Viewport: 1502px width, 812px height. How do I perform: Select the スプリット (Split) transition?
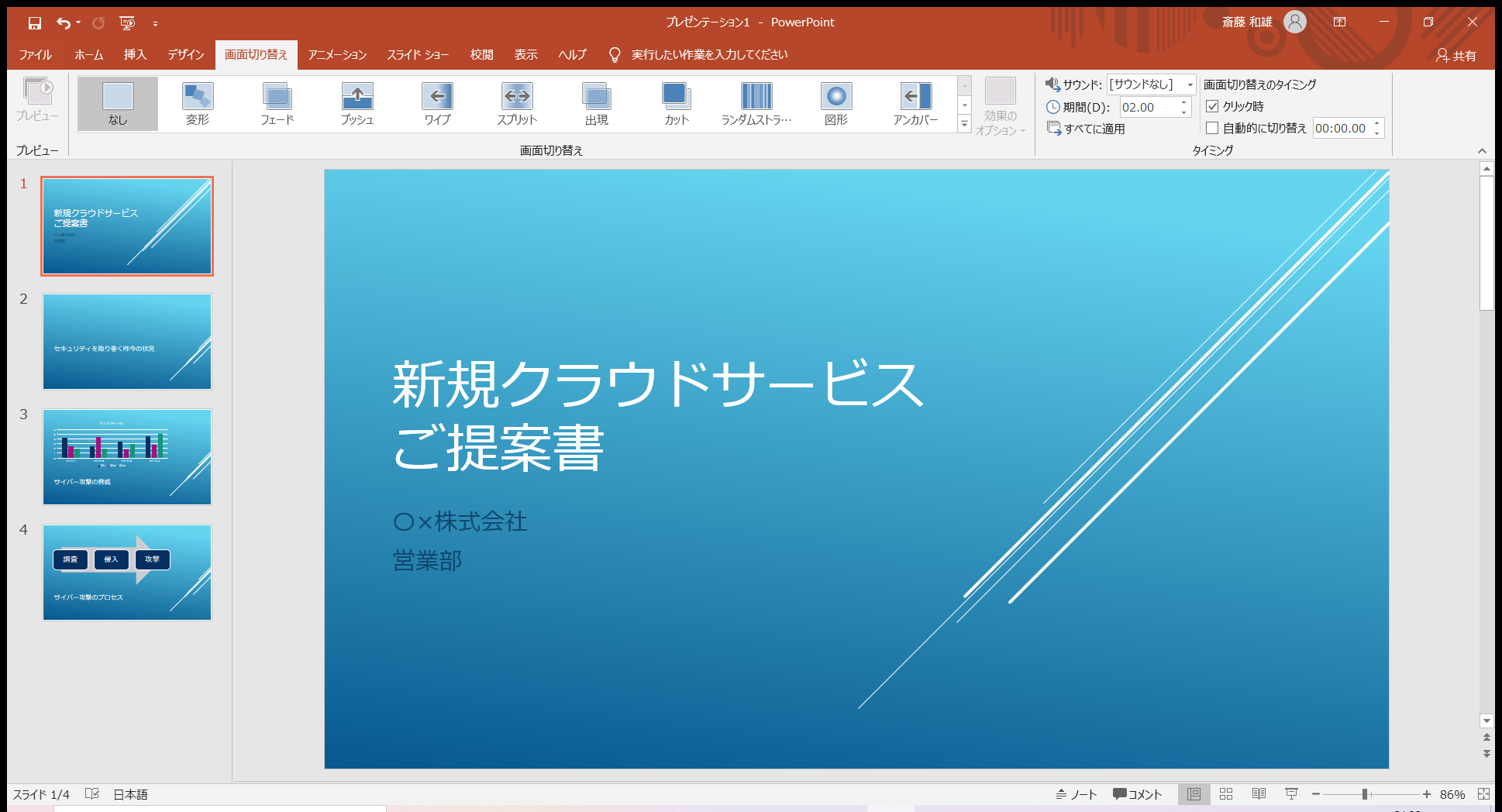coord(518,103)
